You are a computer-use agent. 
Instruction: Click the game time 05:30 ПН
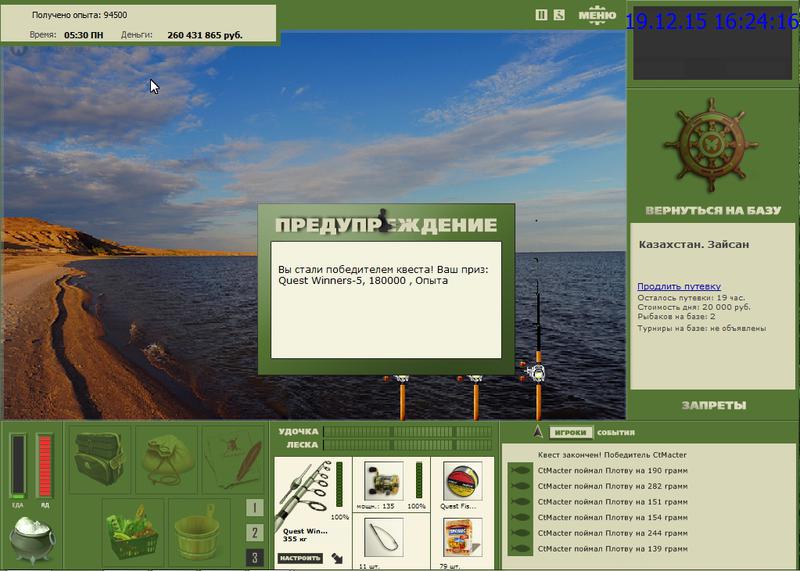83,35
